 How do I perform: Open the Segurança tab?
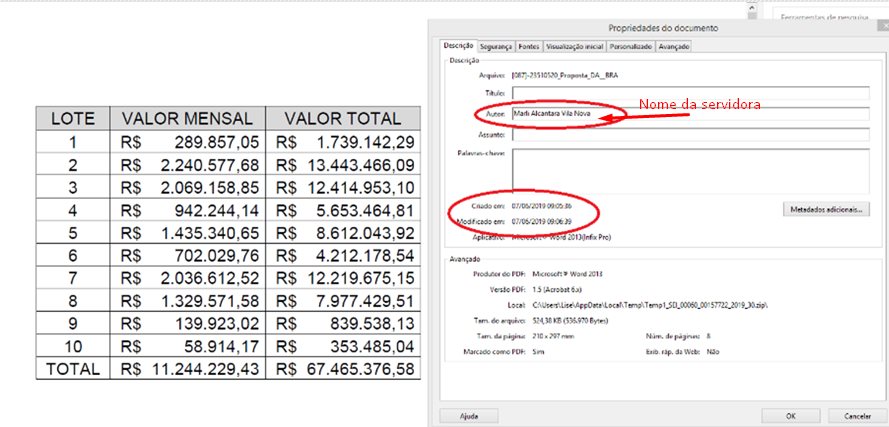click(496, 46)
